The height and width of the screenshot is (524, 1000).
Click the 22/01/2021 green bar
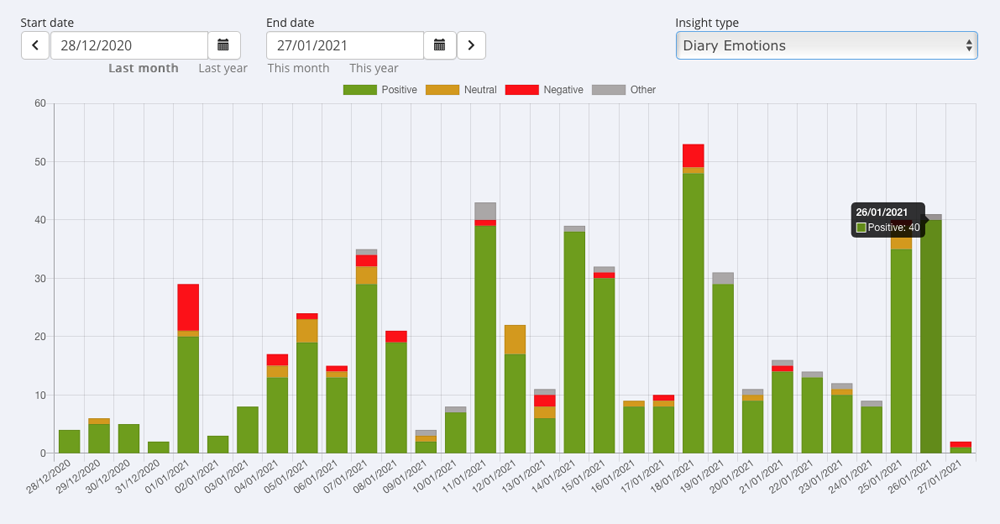click(812, 416)
